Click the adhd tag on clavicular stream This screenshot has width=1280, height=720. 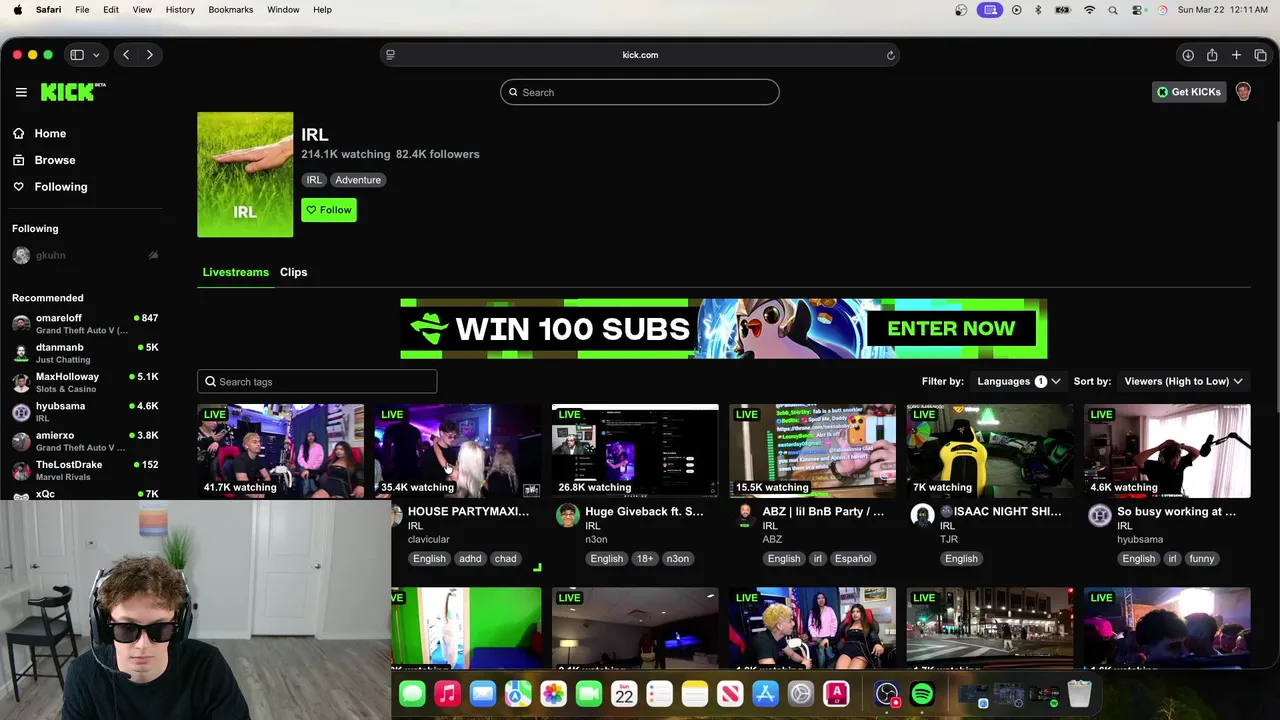(470, 559)
